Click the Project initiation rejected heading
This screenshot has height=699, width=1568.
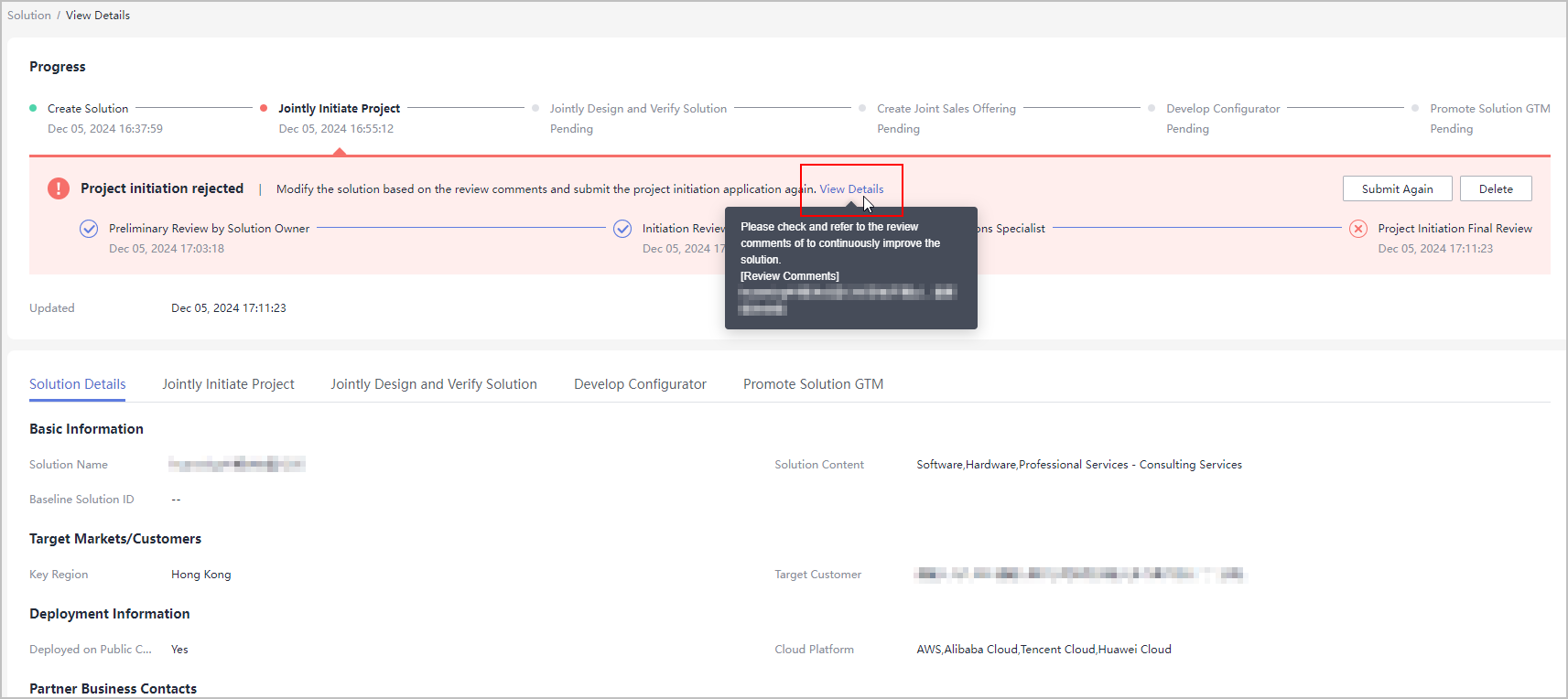(x=162, y=188)
